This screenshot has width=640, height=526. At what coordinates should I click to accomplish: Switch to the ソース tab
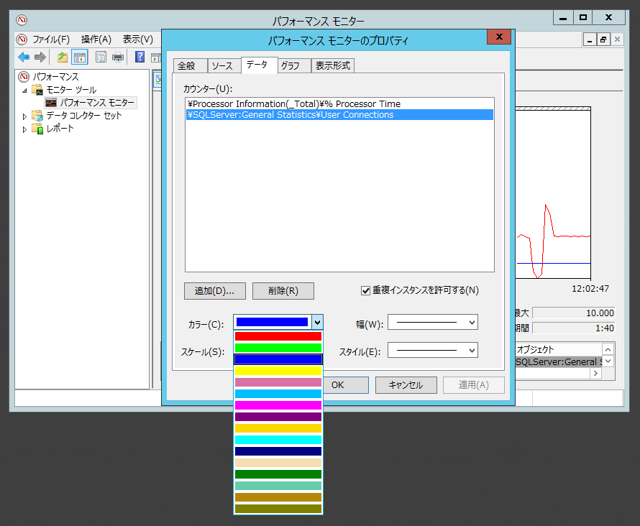click(224, 66)
